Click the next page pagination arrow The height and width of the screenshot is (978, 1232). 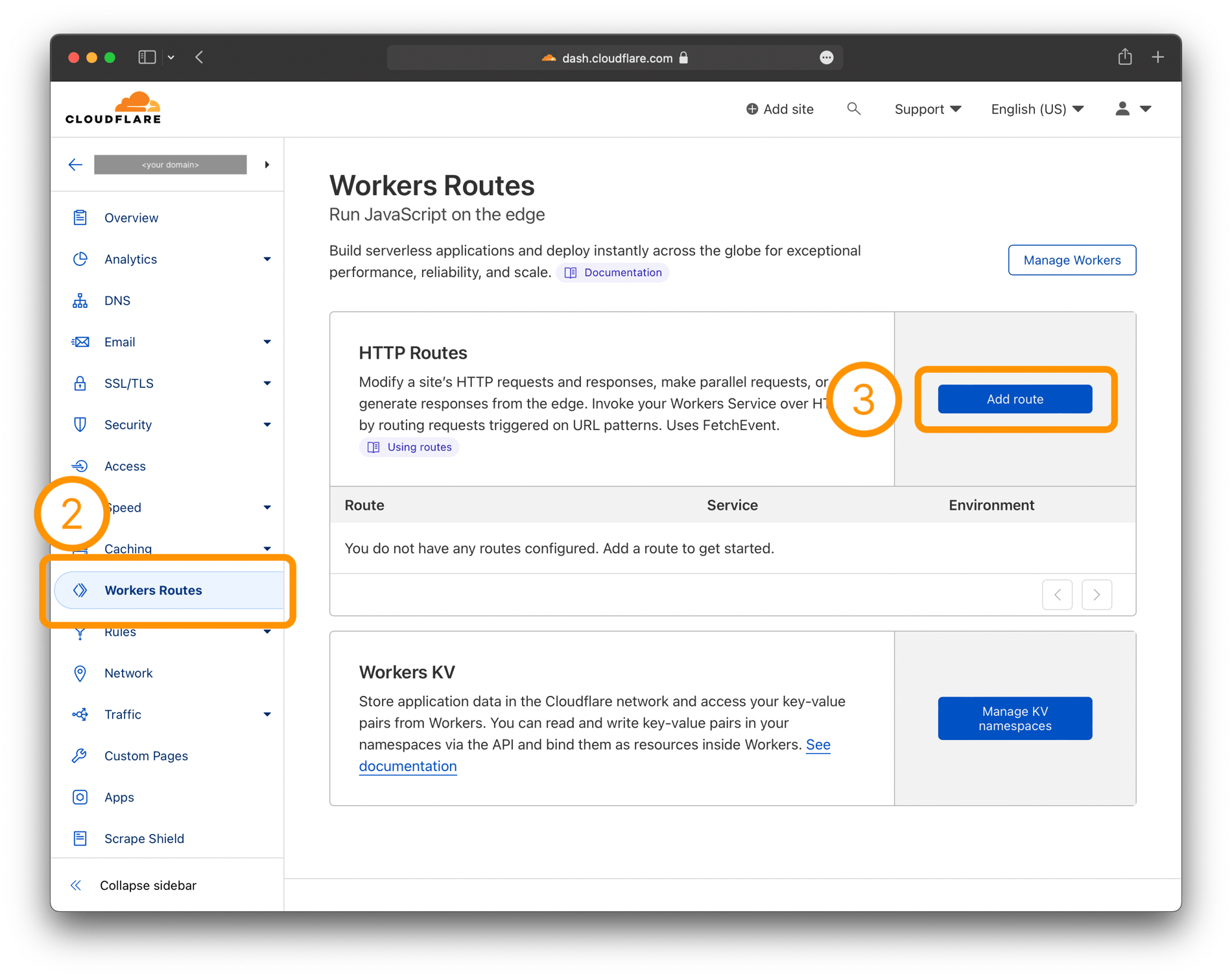pos(1096,594)
